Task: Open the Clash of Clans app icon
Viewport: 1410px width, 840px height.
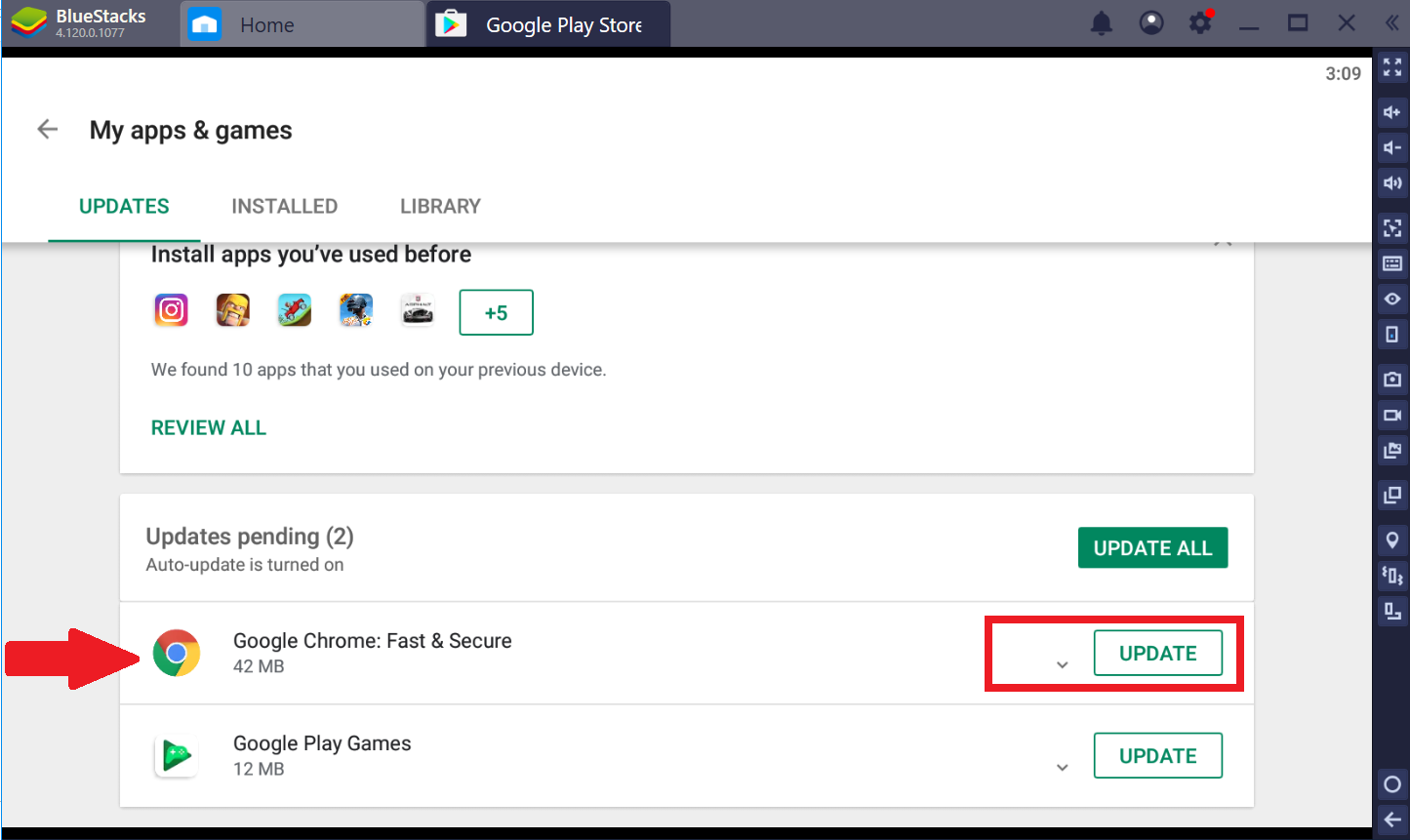Action: 233,310
